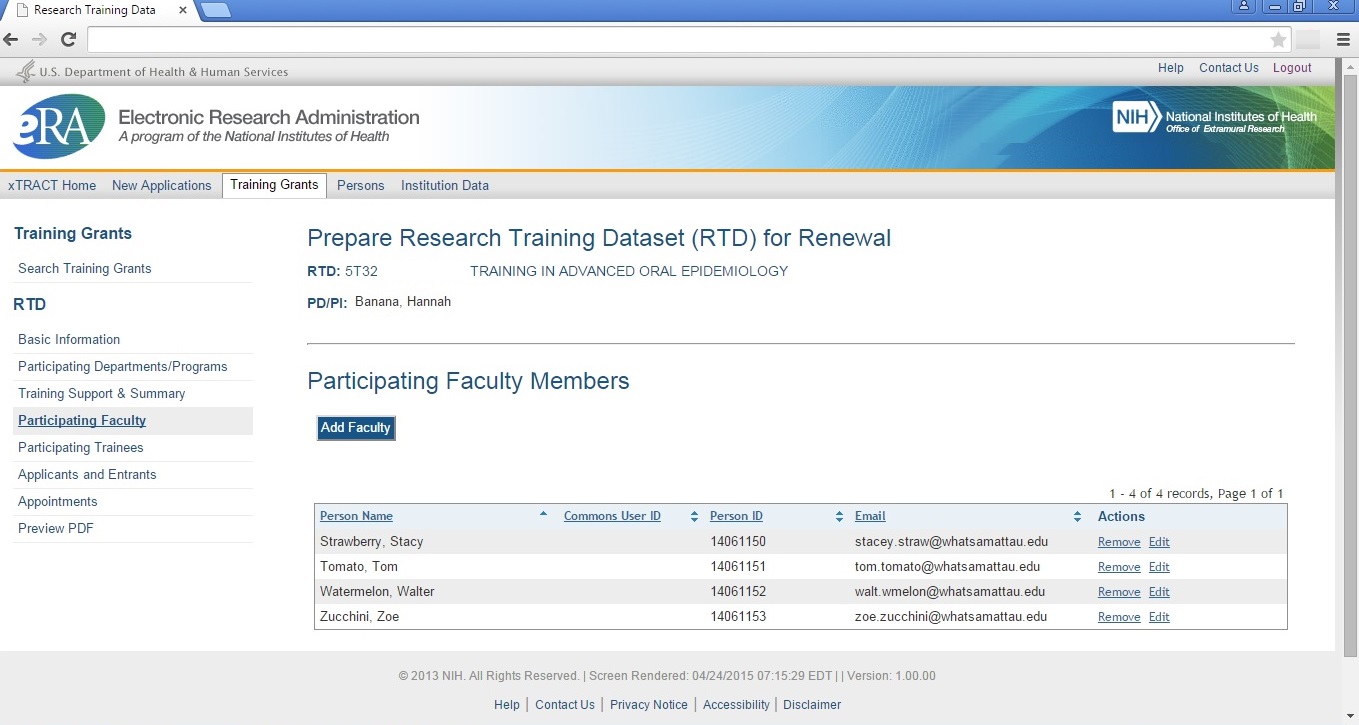Toggle sort arrows on Commons User ID
This screenshot has width=1359, height=725.
tap(694, 517)
